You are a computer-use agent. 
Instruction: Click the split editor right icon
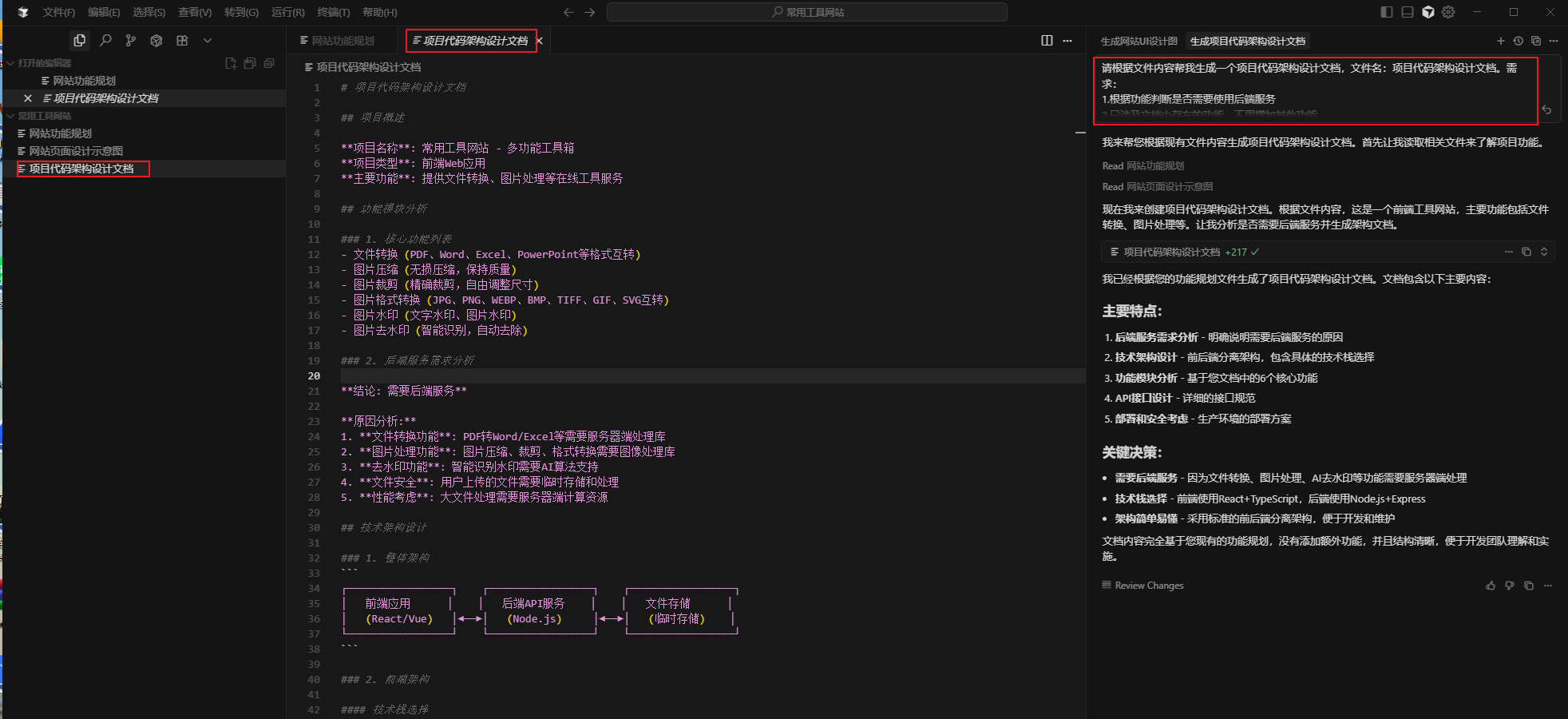click(x=1047, y=41)
